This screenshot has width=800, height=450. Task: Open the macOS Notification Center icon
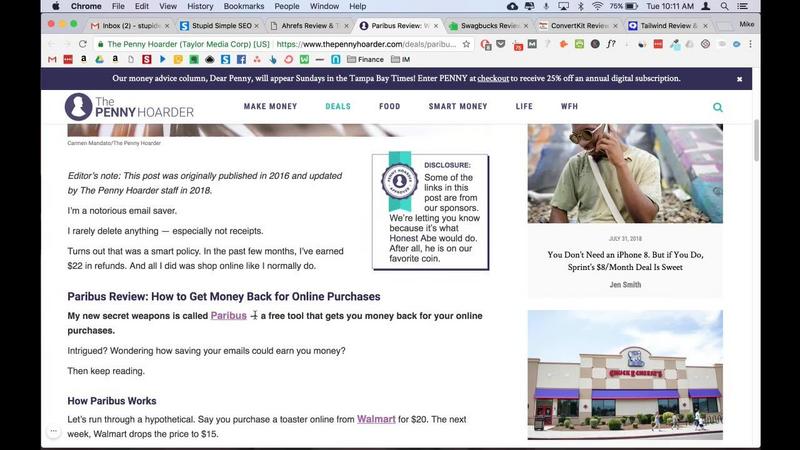[x=742, y=6]
